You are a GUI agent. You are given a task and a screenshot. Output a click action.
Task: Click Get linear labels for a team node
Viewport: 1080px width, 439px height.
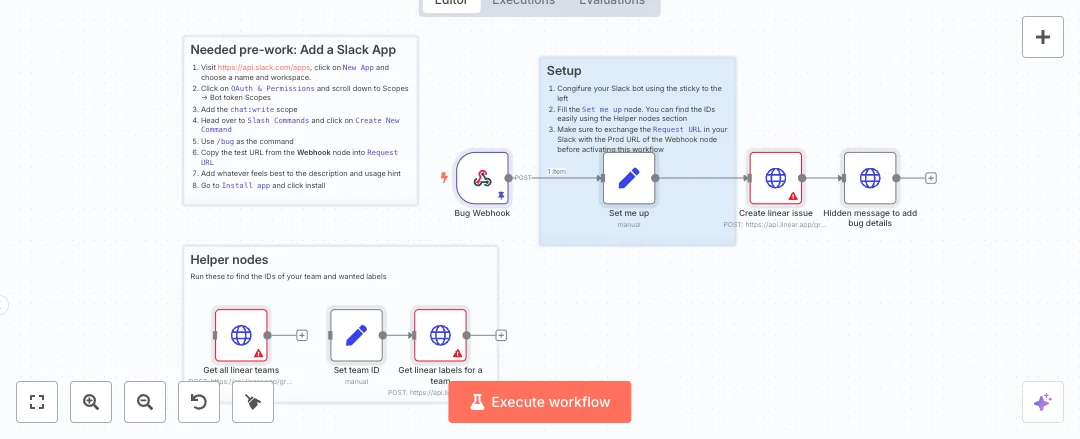tap(440, 335)
